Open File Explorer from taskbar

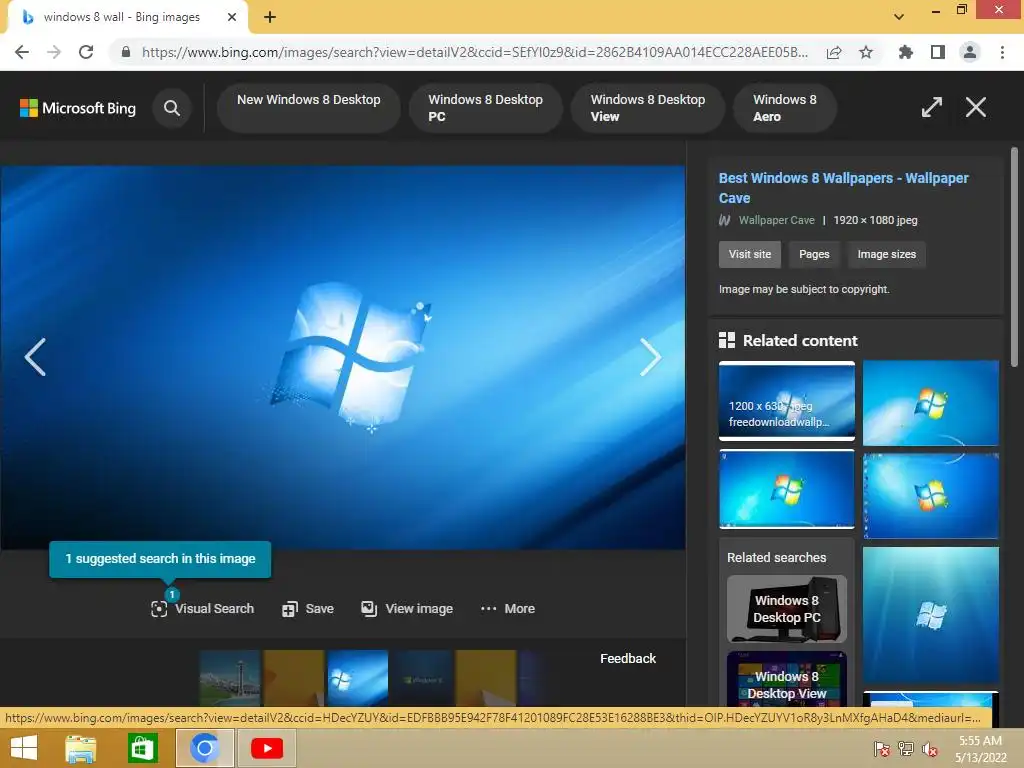click(x=81, y=748)
